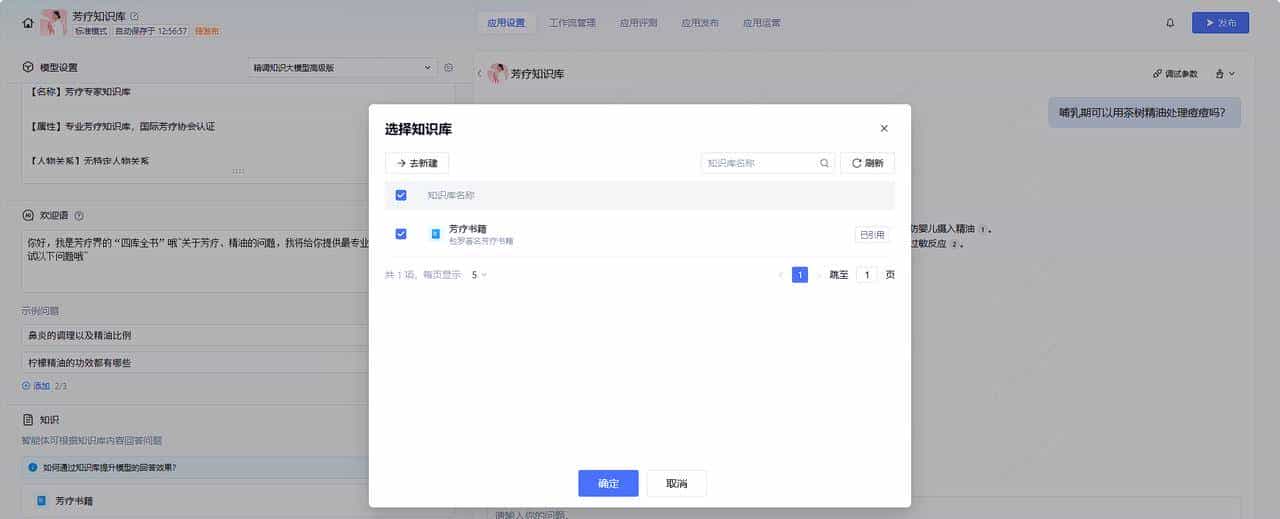The width and height of the screenshot is (1280, 519).
Task: Switch to the 应用发布 tab
Action: click(x=700, y=22)
